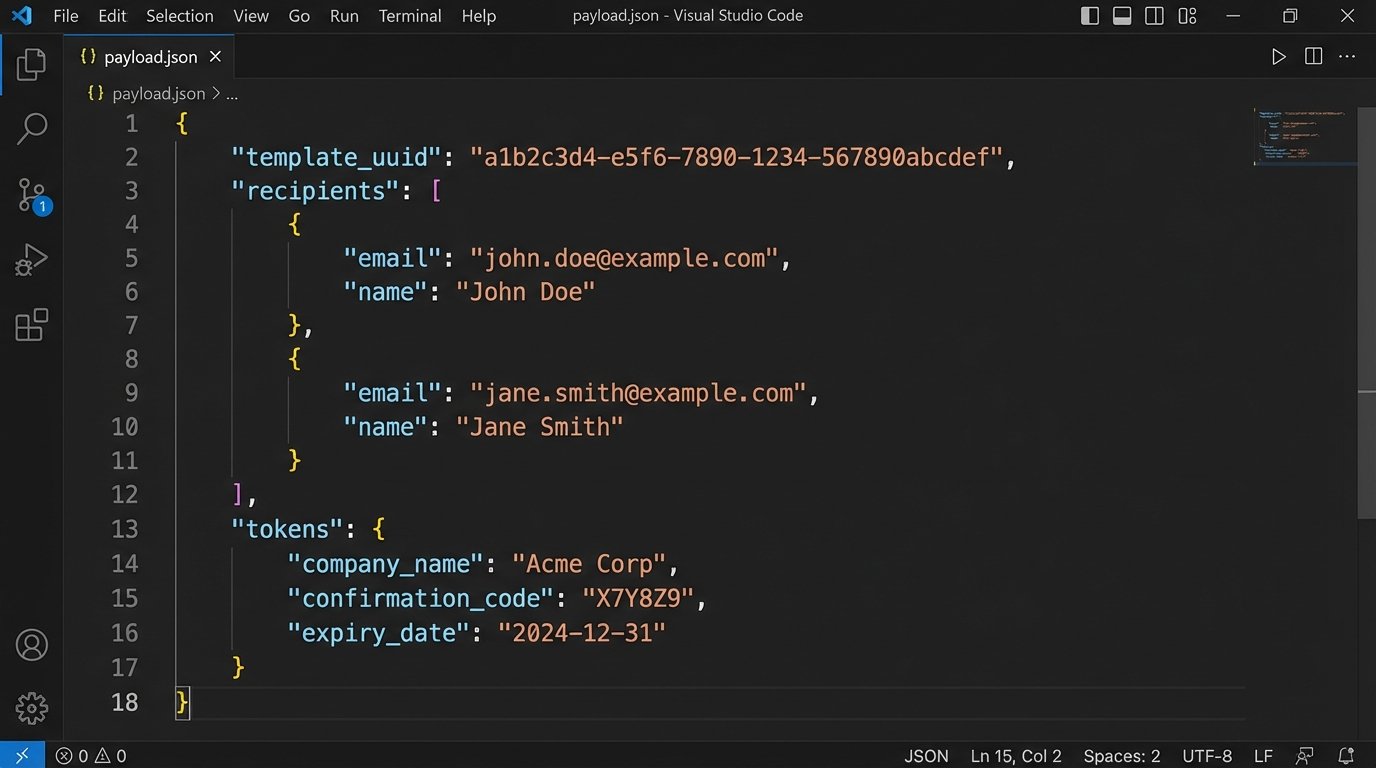Select the JSON language mode in status bar
Image resolution: width=1376 pixels, height=768 pixels.
(x=926, y=756)
